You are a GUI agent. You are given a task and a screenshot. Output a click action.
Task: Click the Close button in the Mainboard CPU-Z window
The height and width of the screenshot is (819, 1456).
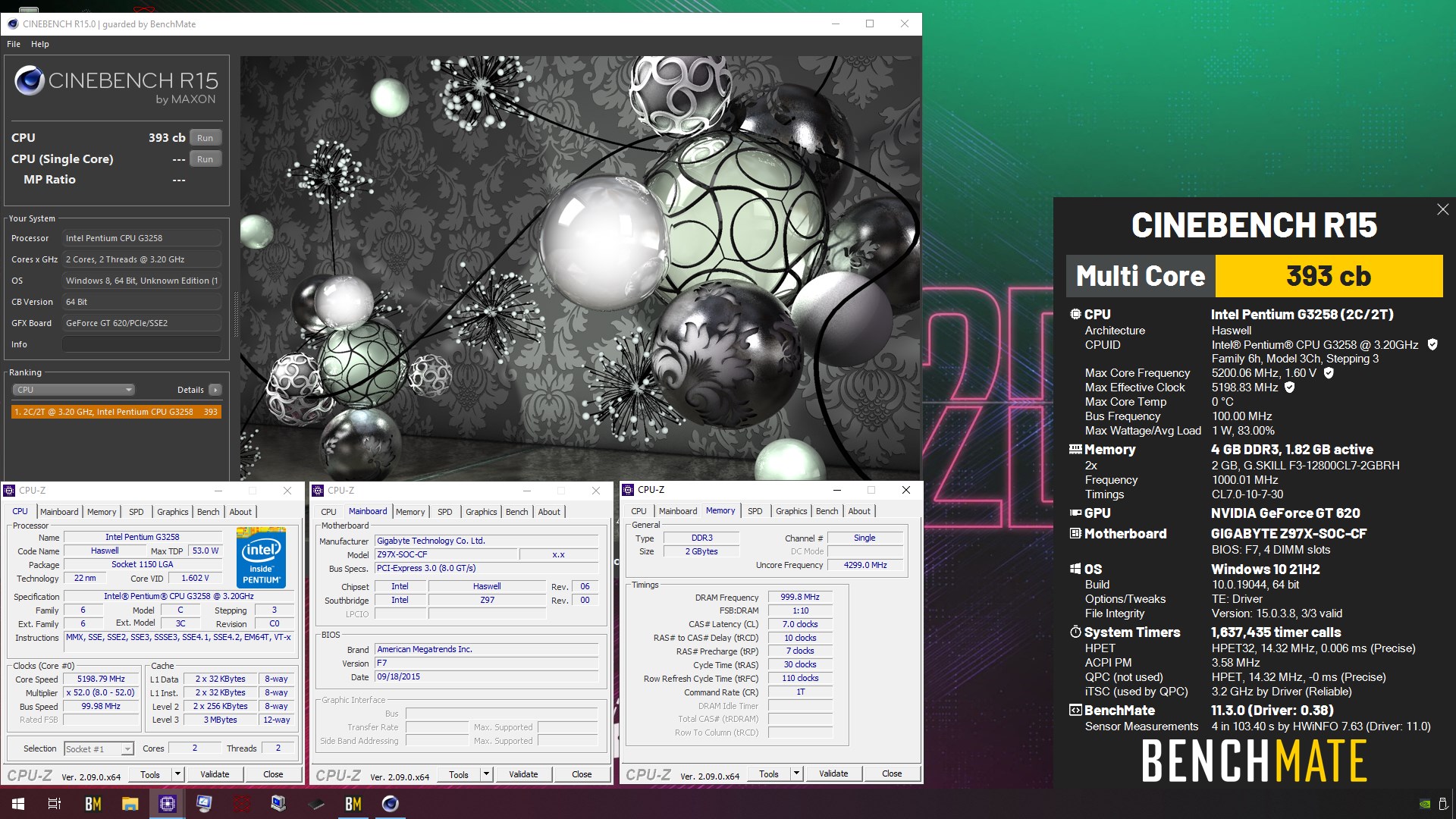(582, 774)
